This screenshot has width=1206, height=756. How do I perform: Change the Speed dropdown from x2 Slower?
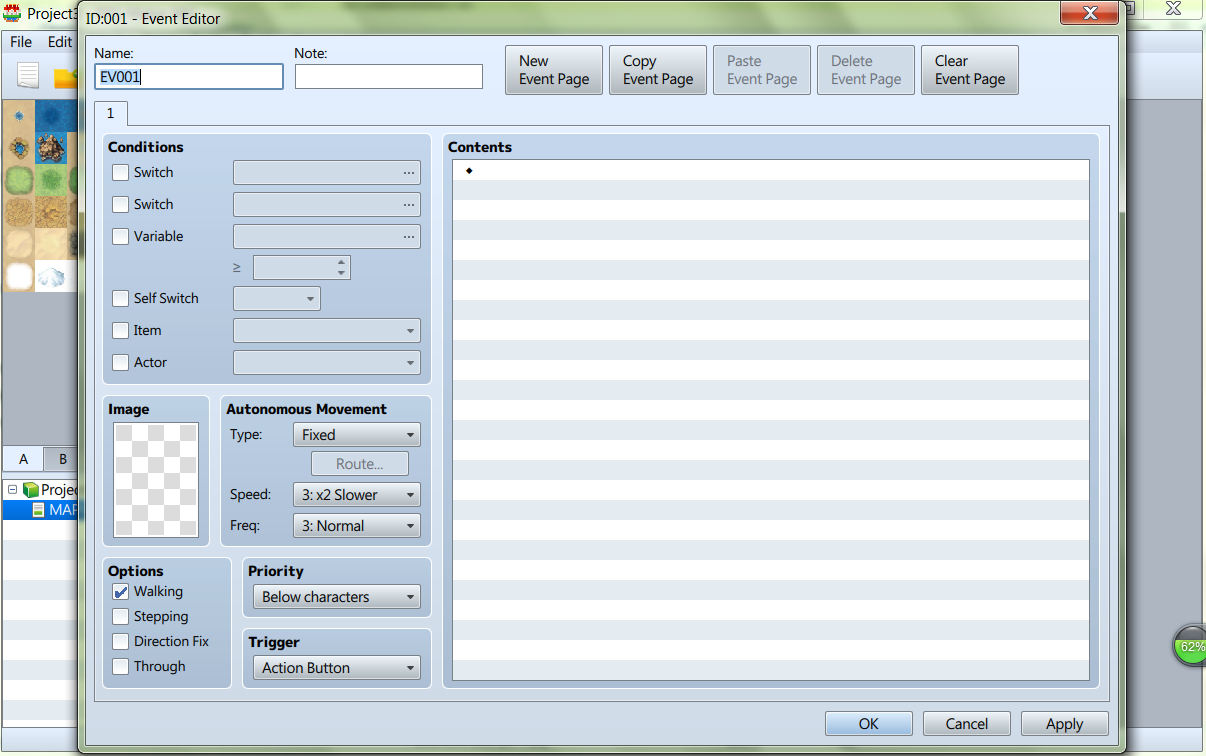357,495
